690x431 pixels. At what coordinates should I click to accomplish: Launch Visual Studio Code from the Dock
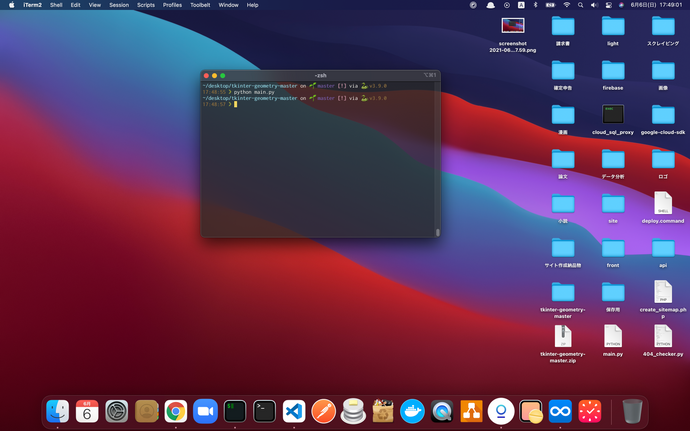click(294, 411)
